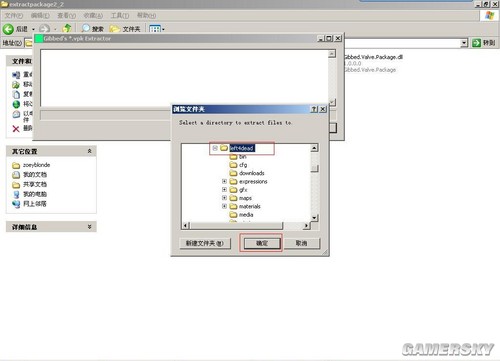500x361 pixels.
Task: Open the address bar dropdown arrow
Action: coord(464,43)
